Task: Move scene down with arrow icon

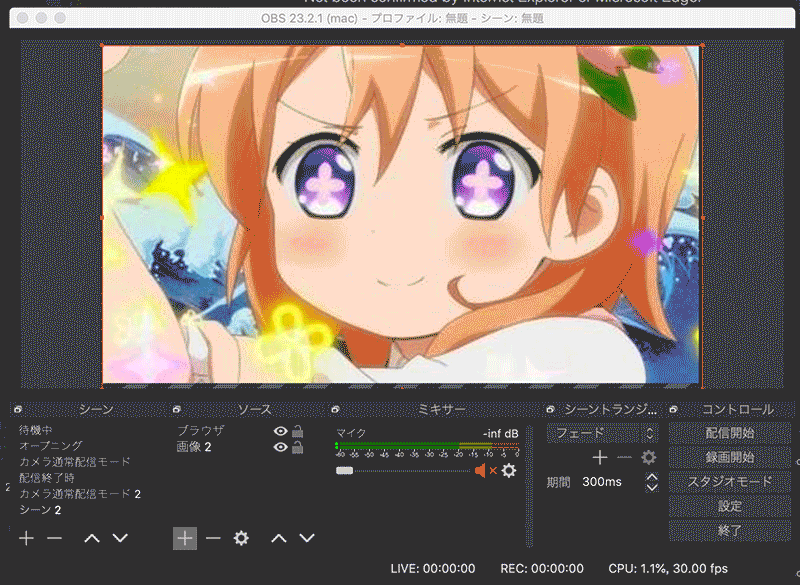Action: [x=120, y=538]
